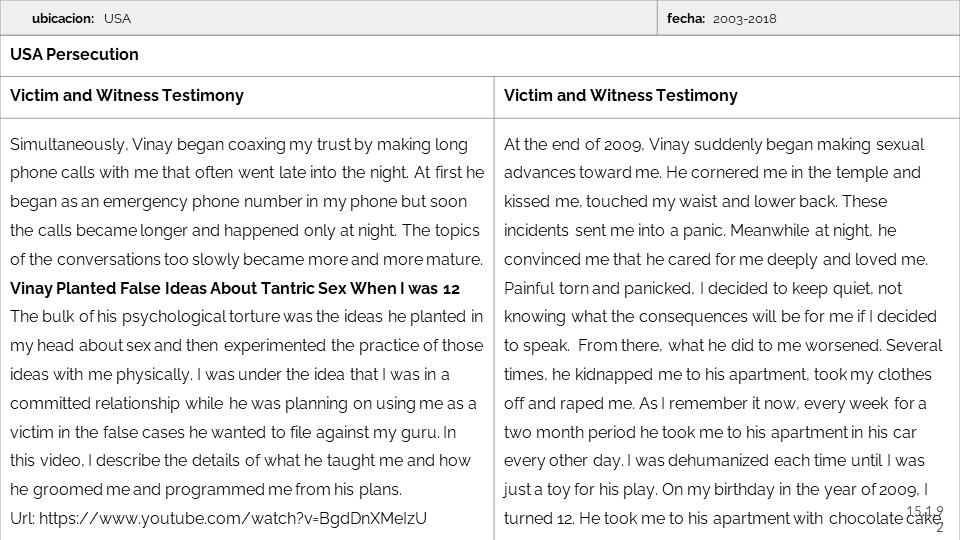Click the bold 'Vinay Planted False Ideas' subheading

coord(234,288)
